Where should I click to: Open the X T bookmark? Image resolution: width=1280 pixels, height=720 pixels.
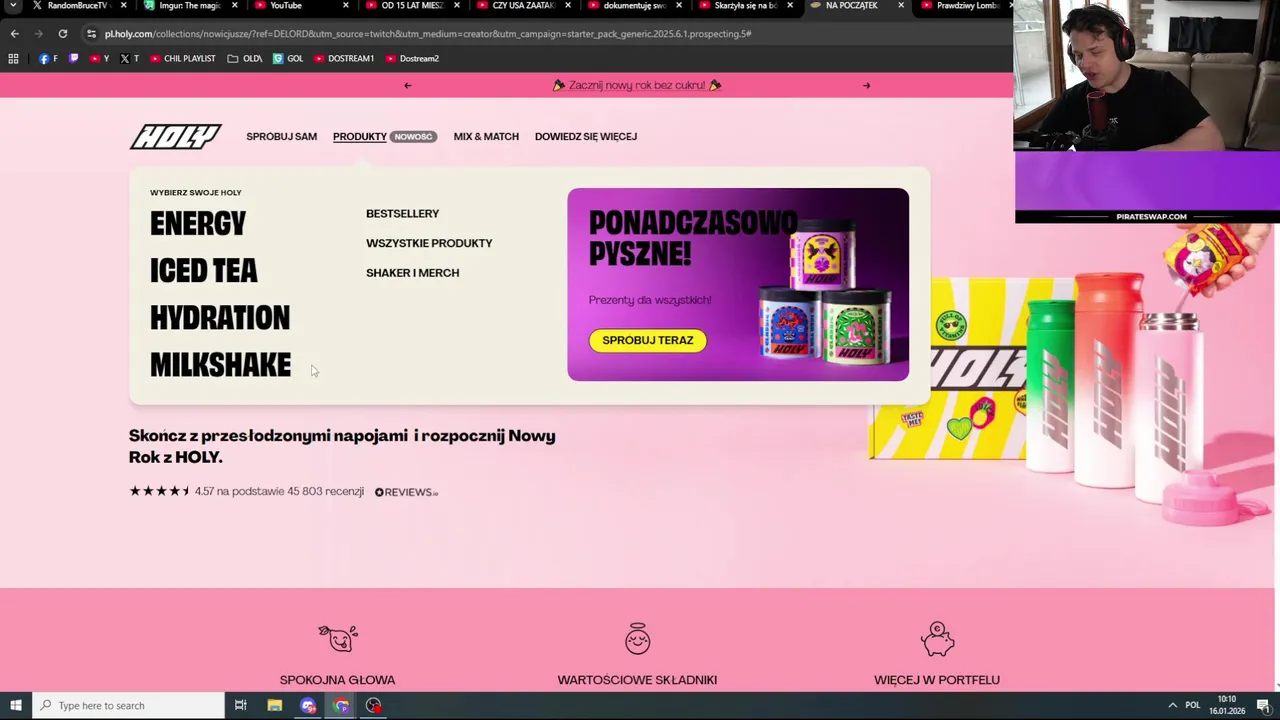coord(129,58)
